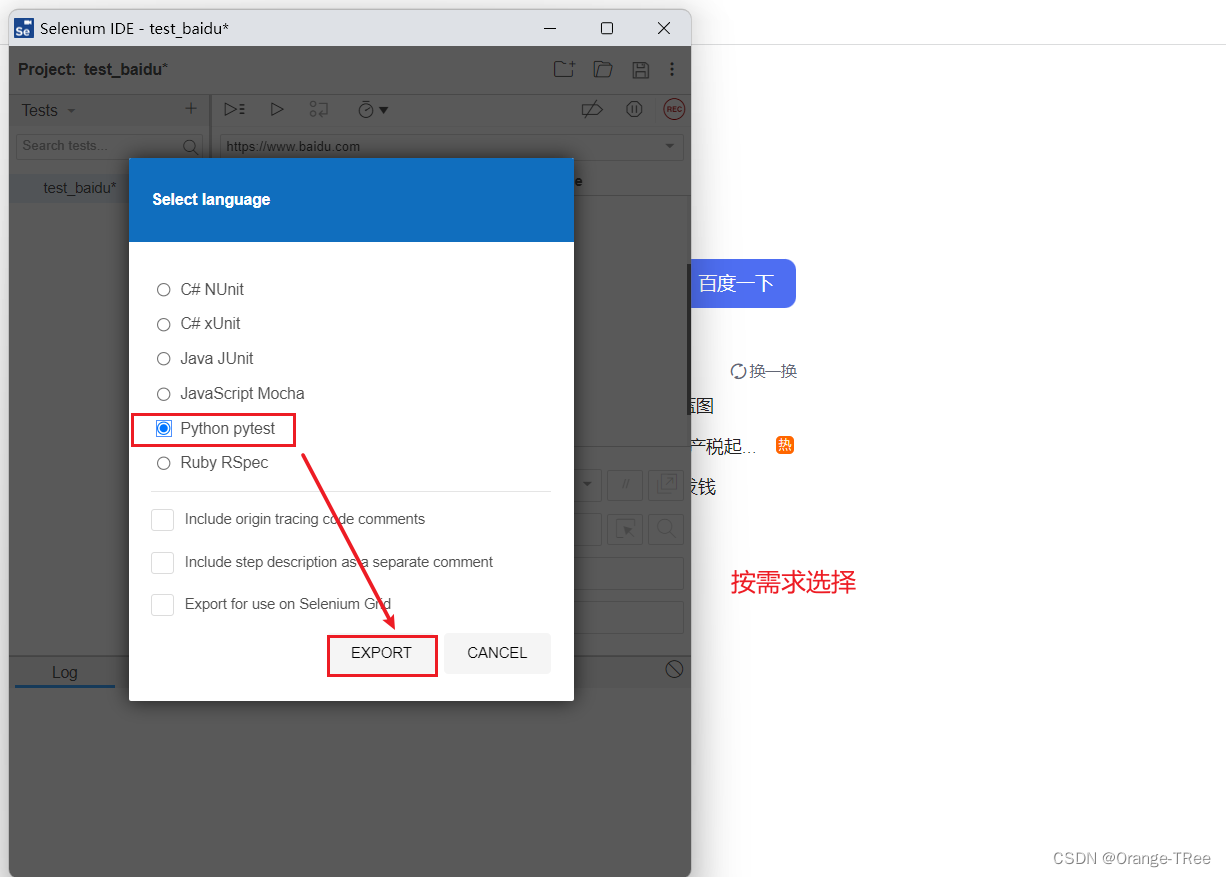Create a new project icon
Viewport: 1226px width, 877px height.
[565, 69]
